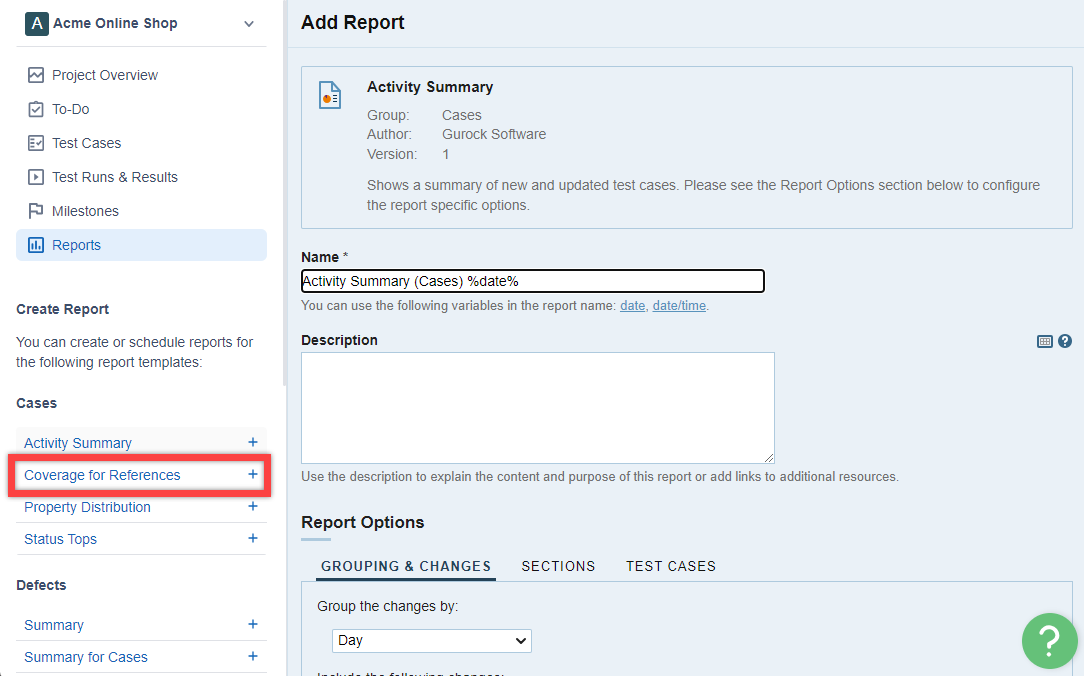Click the plus icon beside Defects Summary
The image size is (1084, 676).
tap(253, 624)
